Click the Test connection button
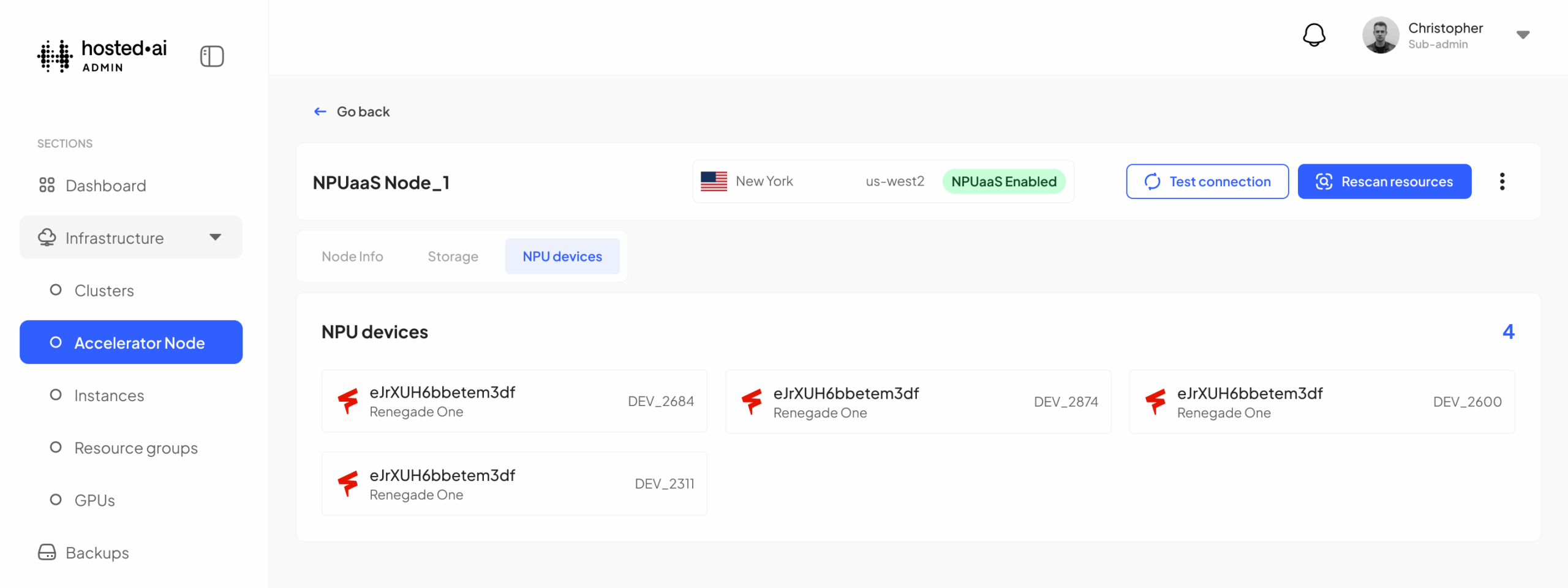 [x=1207, y=181]
